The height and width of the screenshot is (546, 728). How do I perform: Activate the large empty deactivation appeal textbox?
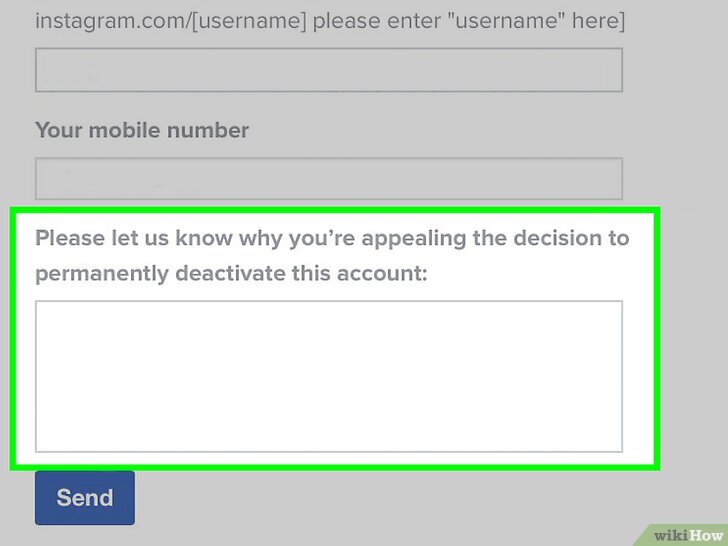(x=329, y=376)
